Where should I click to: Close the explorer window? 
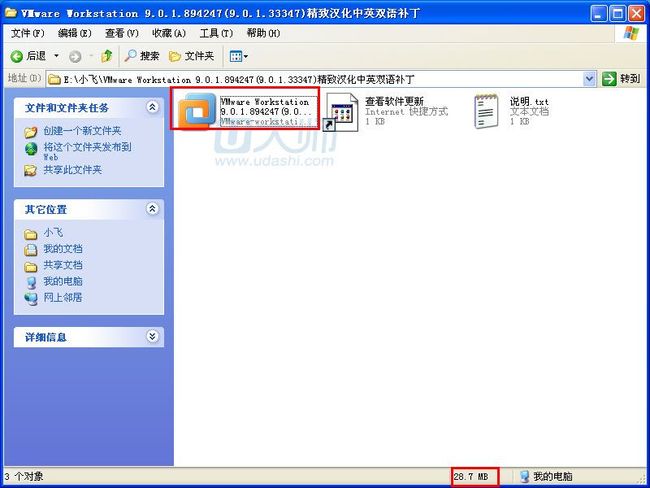[x=636, y=13]
